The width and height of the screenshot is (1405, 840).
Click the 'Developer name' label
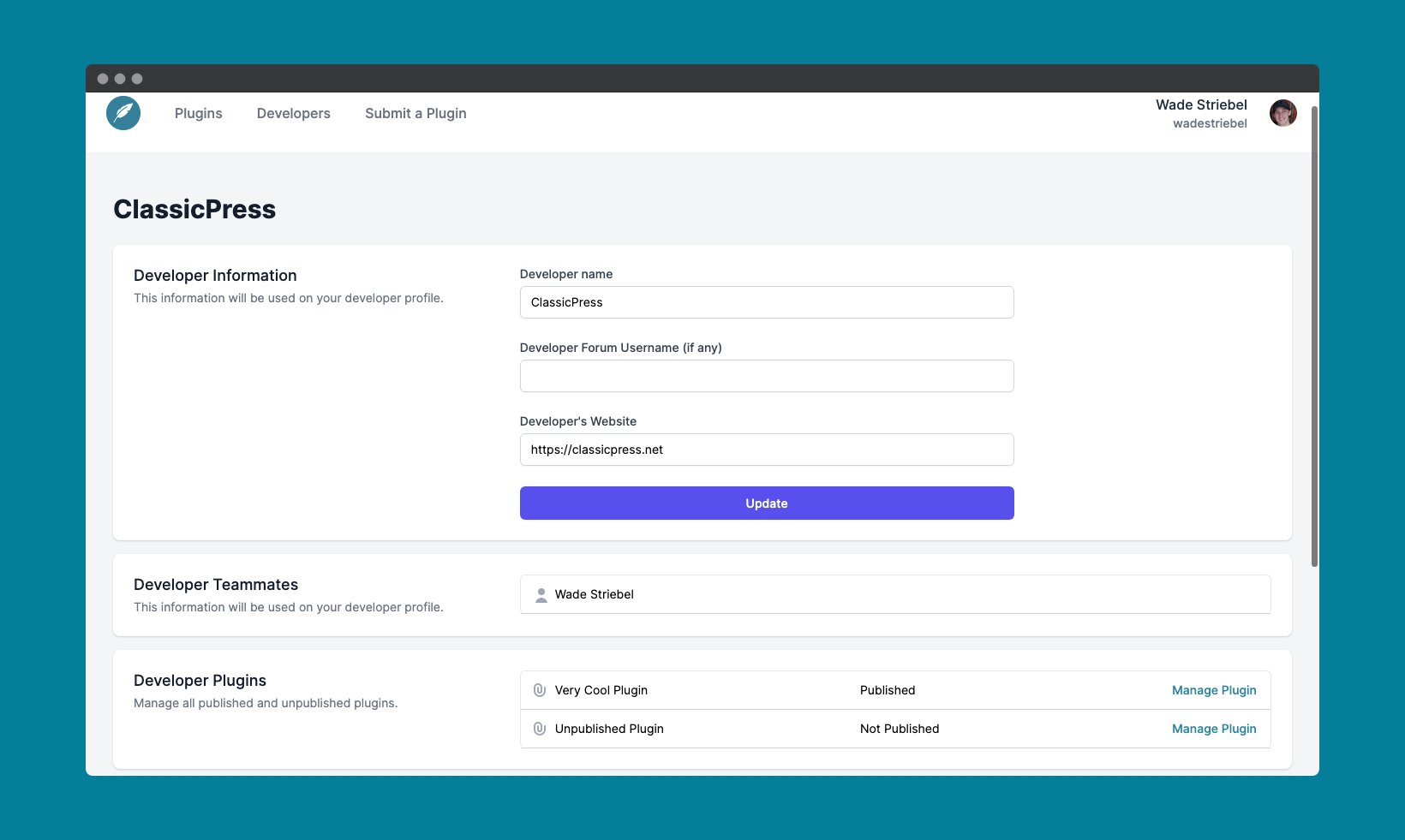point(566,274)
